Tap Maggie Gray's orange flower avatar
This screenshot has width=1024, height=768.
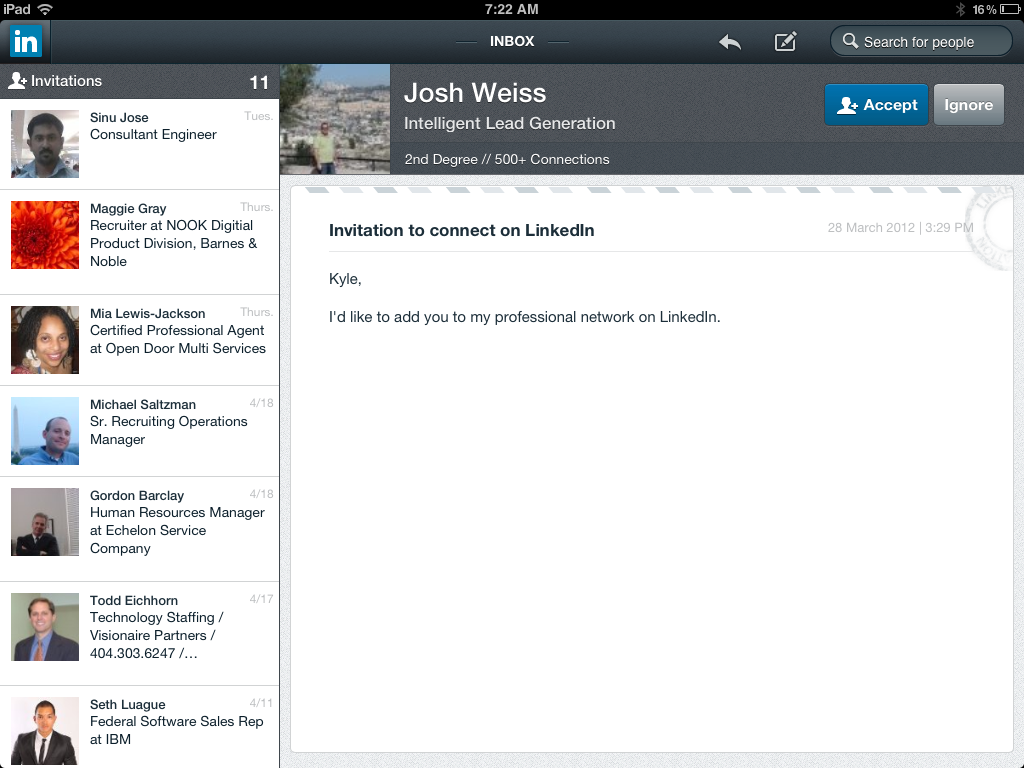[45, 235]
